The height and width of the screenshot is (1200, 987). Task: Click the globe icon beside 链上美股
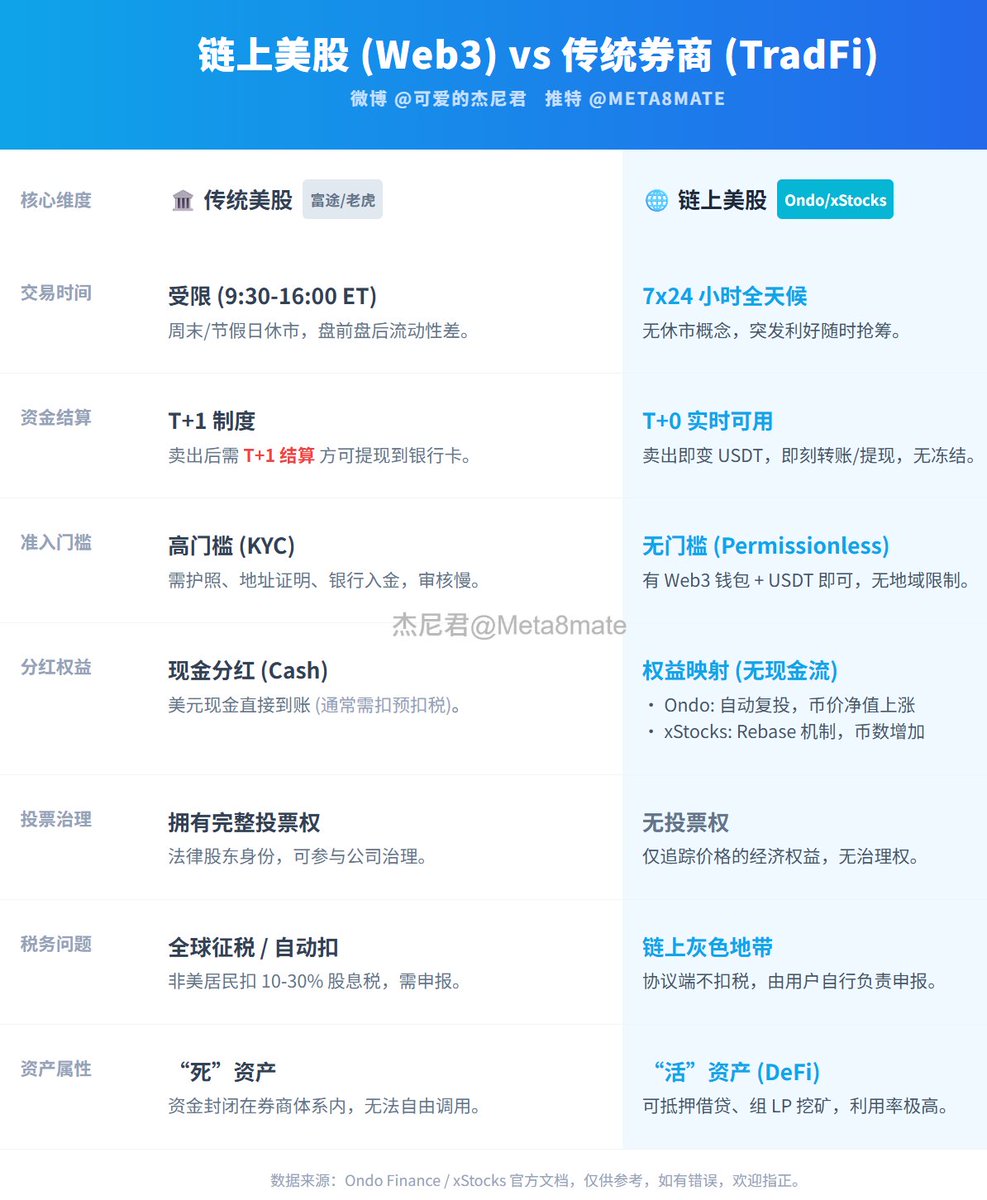(657, 199)
